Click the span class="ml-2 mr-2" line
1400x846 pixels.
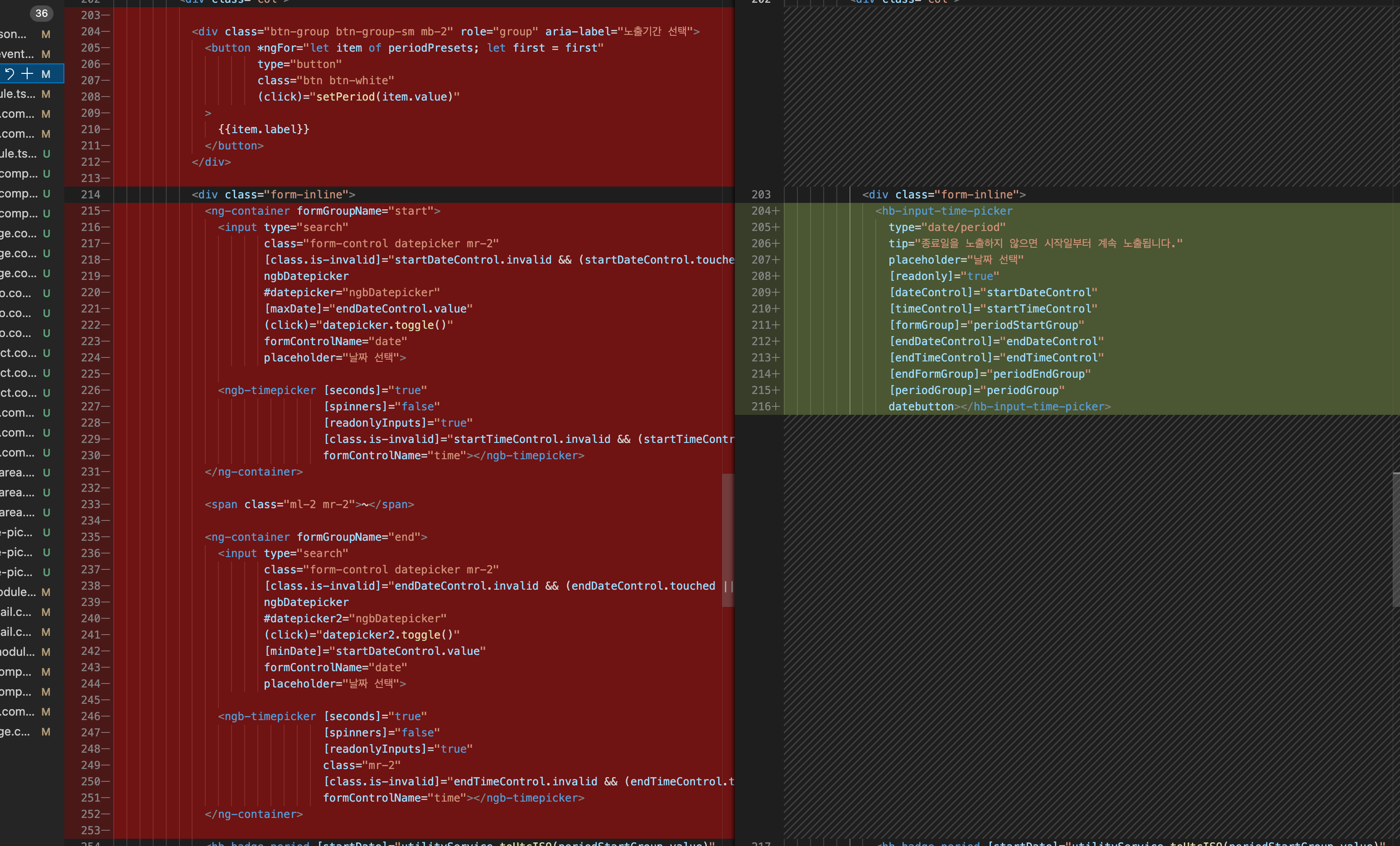(309, 505)
